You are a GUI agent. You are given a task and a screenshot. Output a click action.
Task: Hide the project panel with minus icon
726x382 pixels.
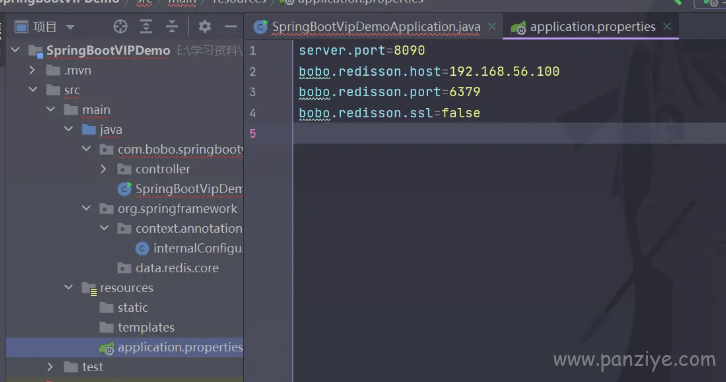coord(231,27)
